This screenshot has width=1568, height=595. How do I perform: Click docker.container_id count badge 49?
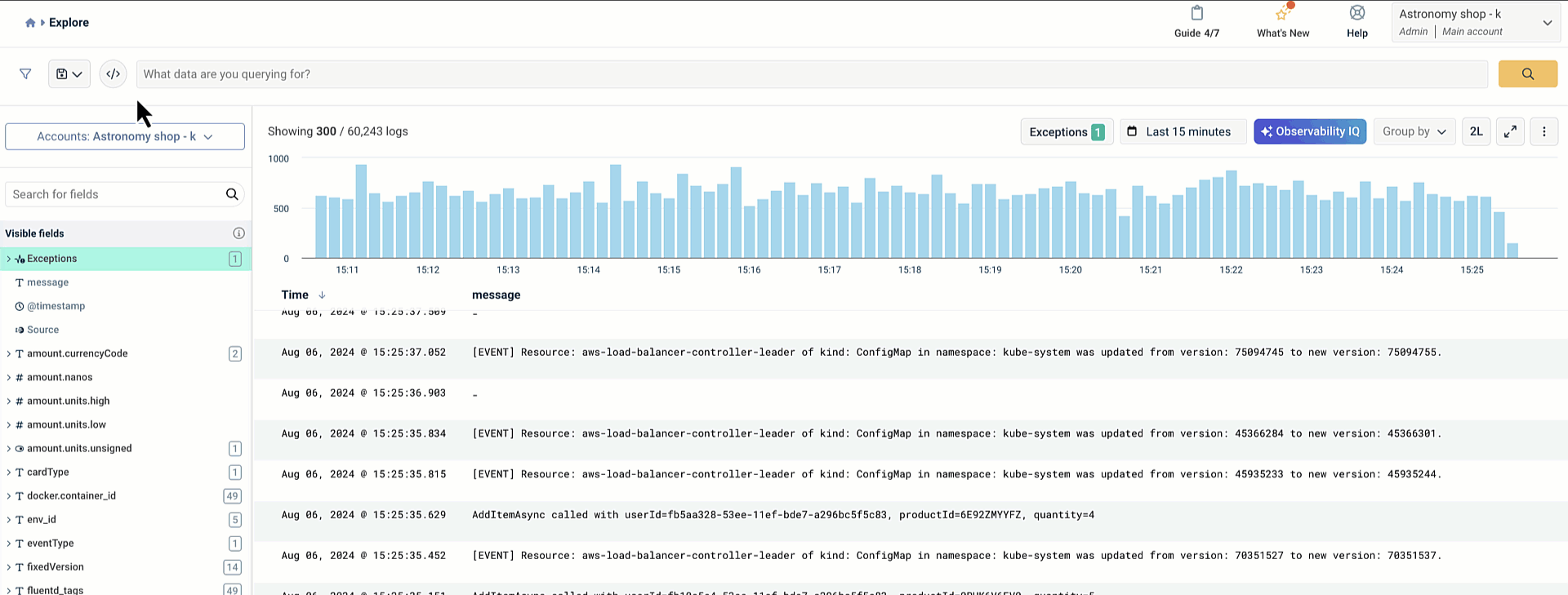(232, 495)
